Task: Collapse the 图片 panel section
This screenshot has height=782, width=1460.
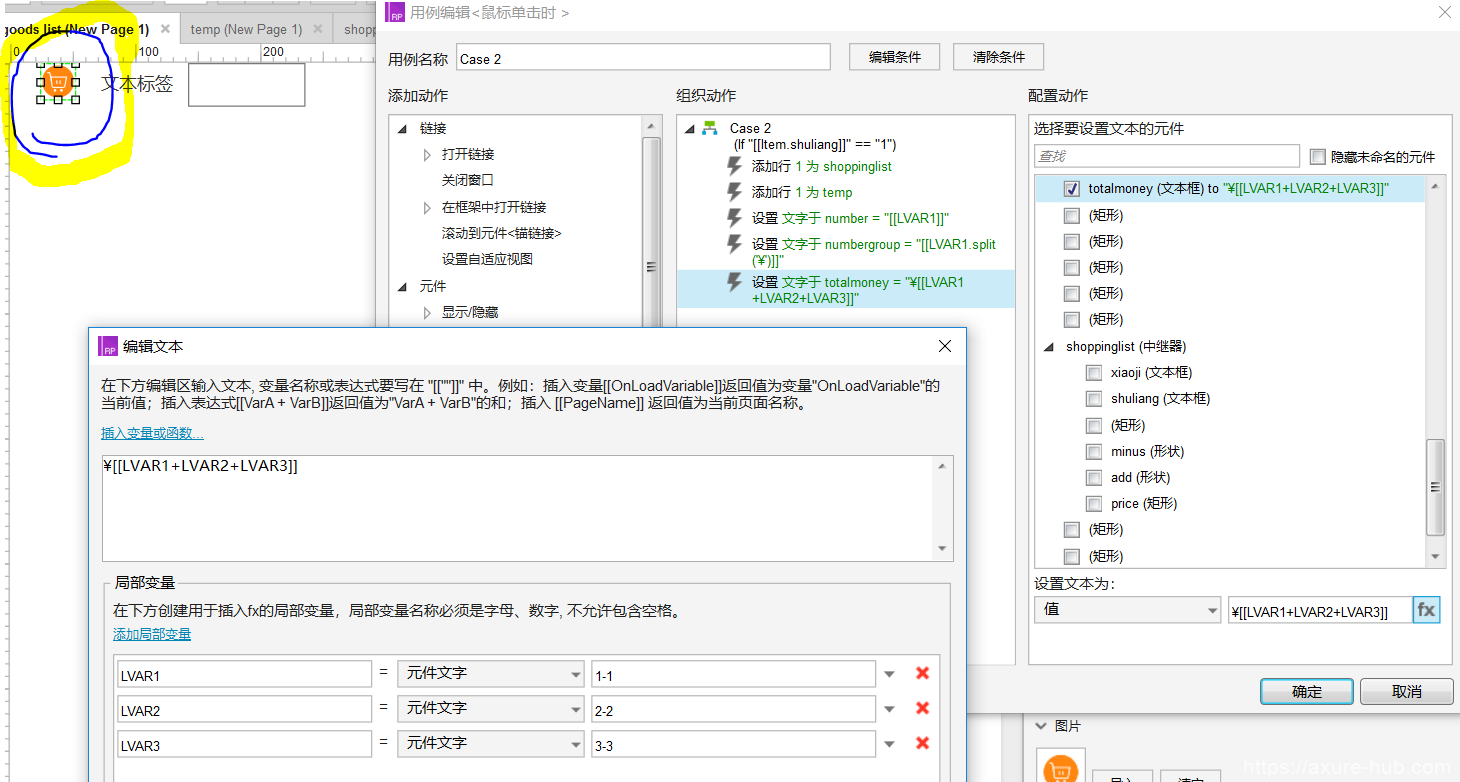Action: tap(1041, 726)
